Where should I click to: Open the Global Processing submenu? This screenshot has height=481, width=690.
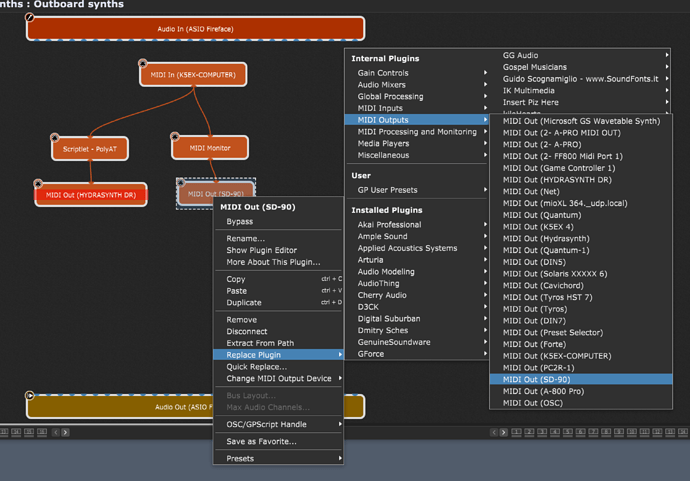click(x=417, y=96)
